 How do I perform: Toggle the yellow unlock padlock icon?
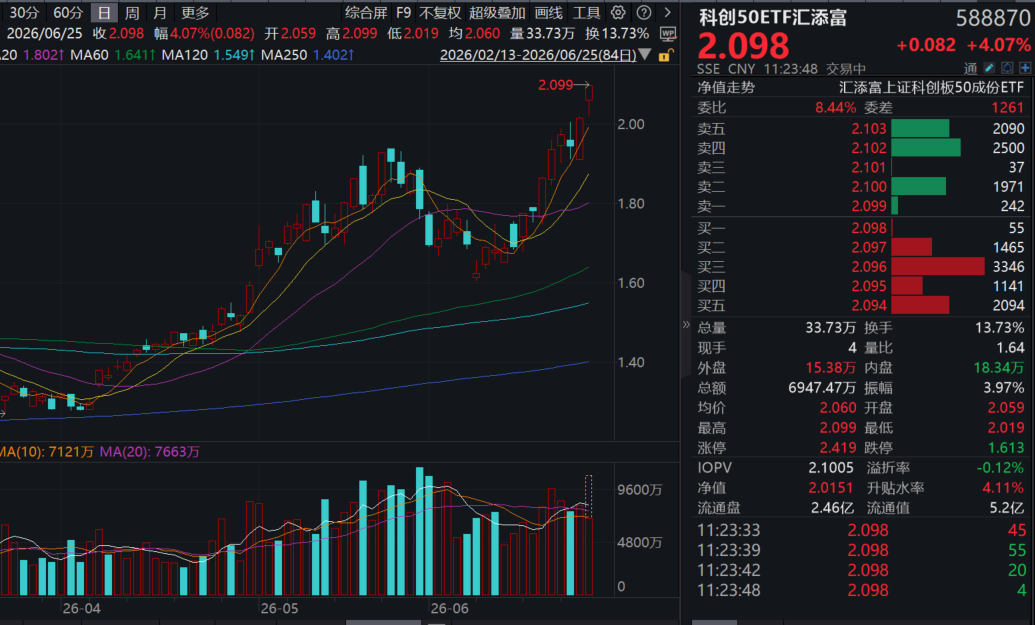(x=665, y=55)
